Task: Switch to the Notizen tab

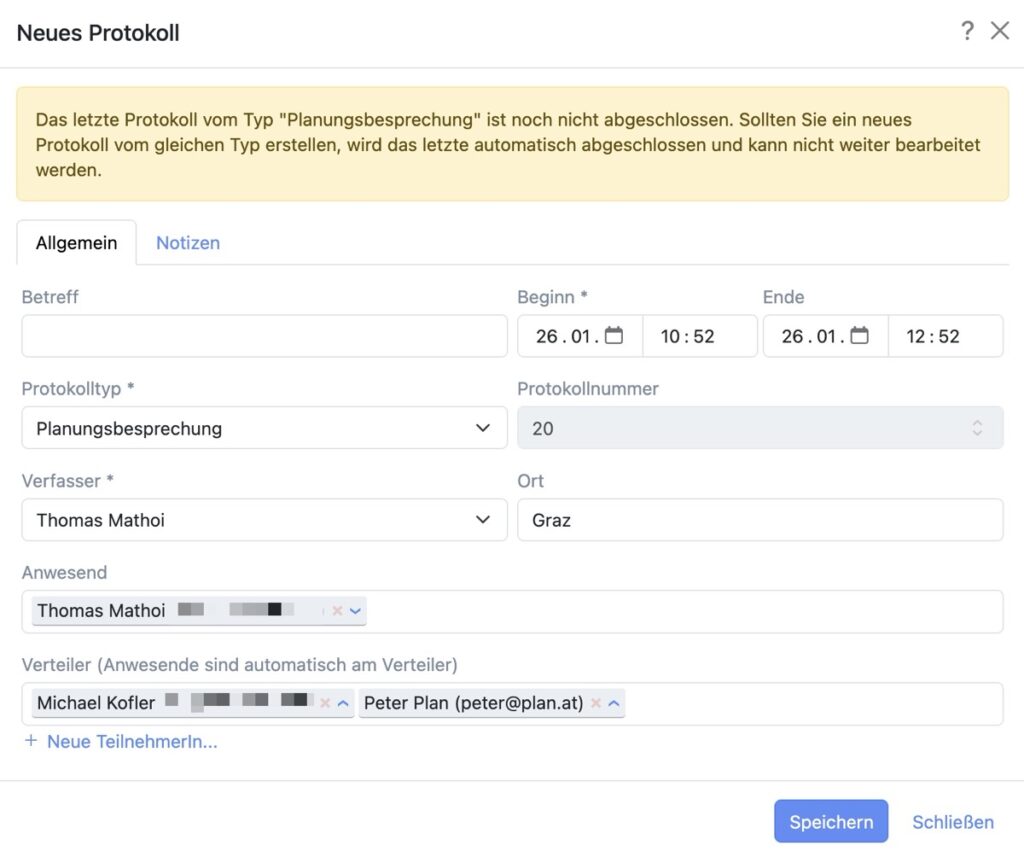Action: (188, 243)
